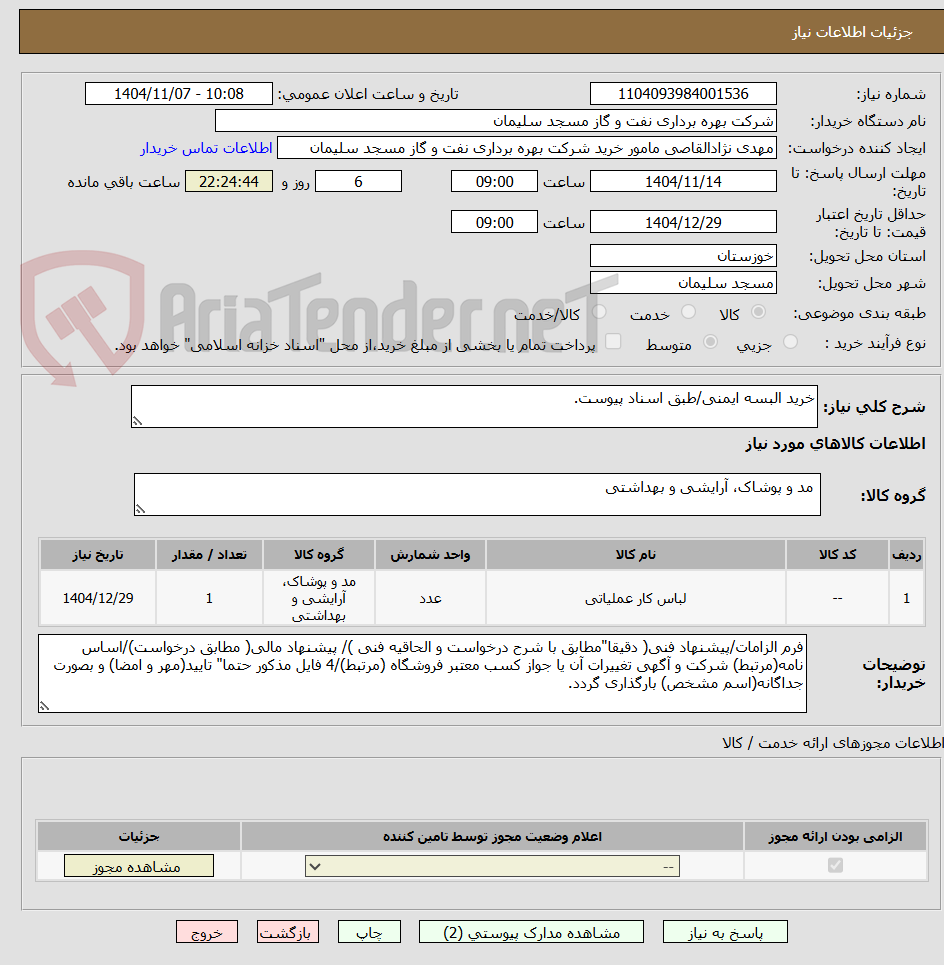Open the license status dropdown
The image size is (944, 965).
[492, 867]
